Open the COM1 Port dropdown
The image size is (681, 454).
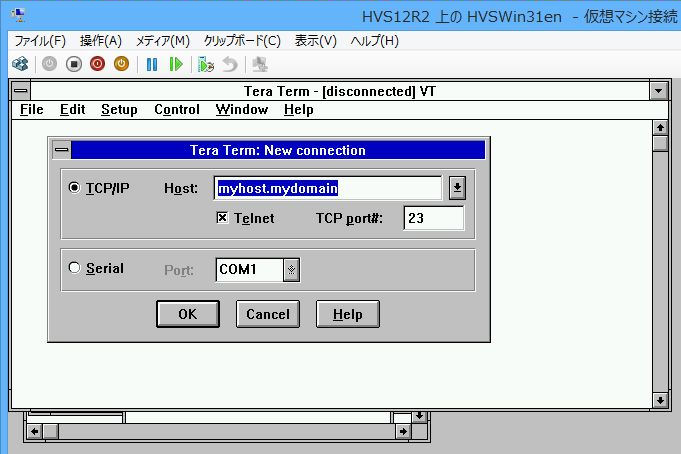(x=290, y=269)
